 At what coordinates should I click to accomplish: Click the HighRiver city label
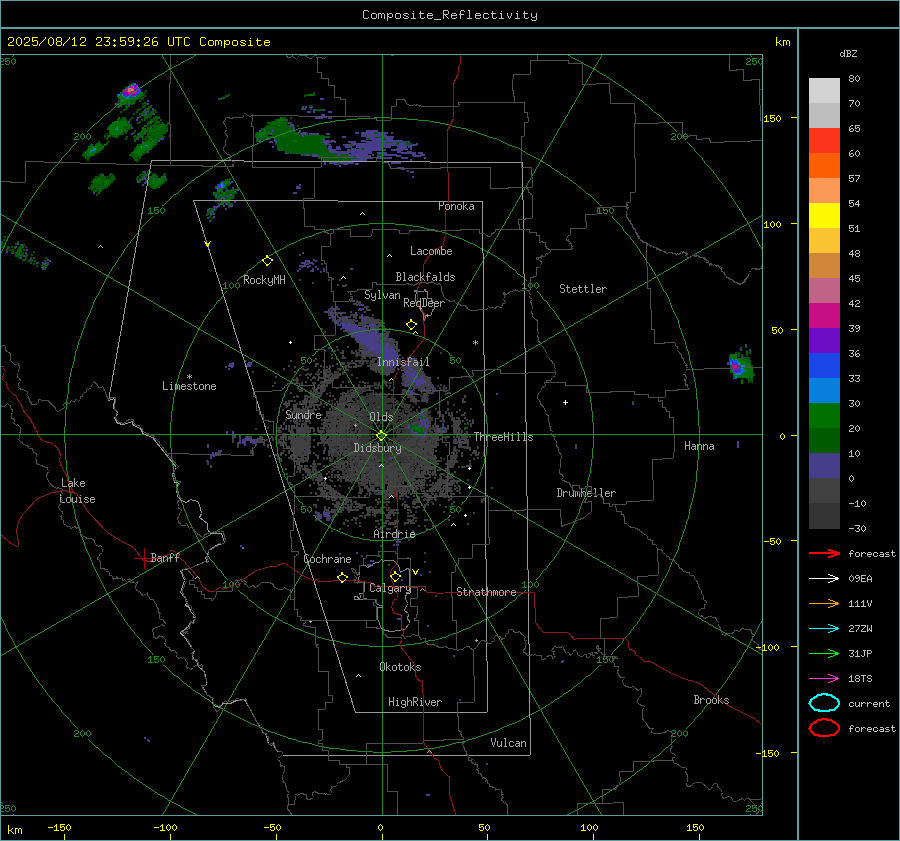415,702
